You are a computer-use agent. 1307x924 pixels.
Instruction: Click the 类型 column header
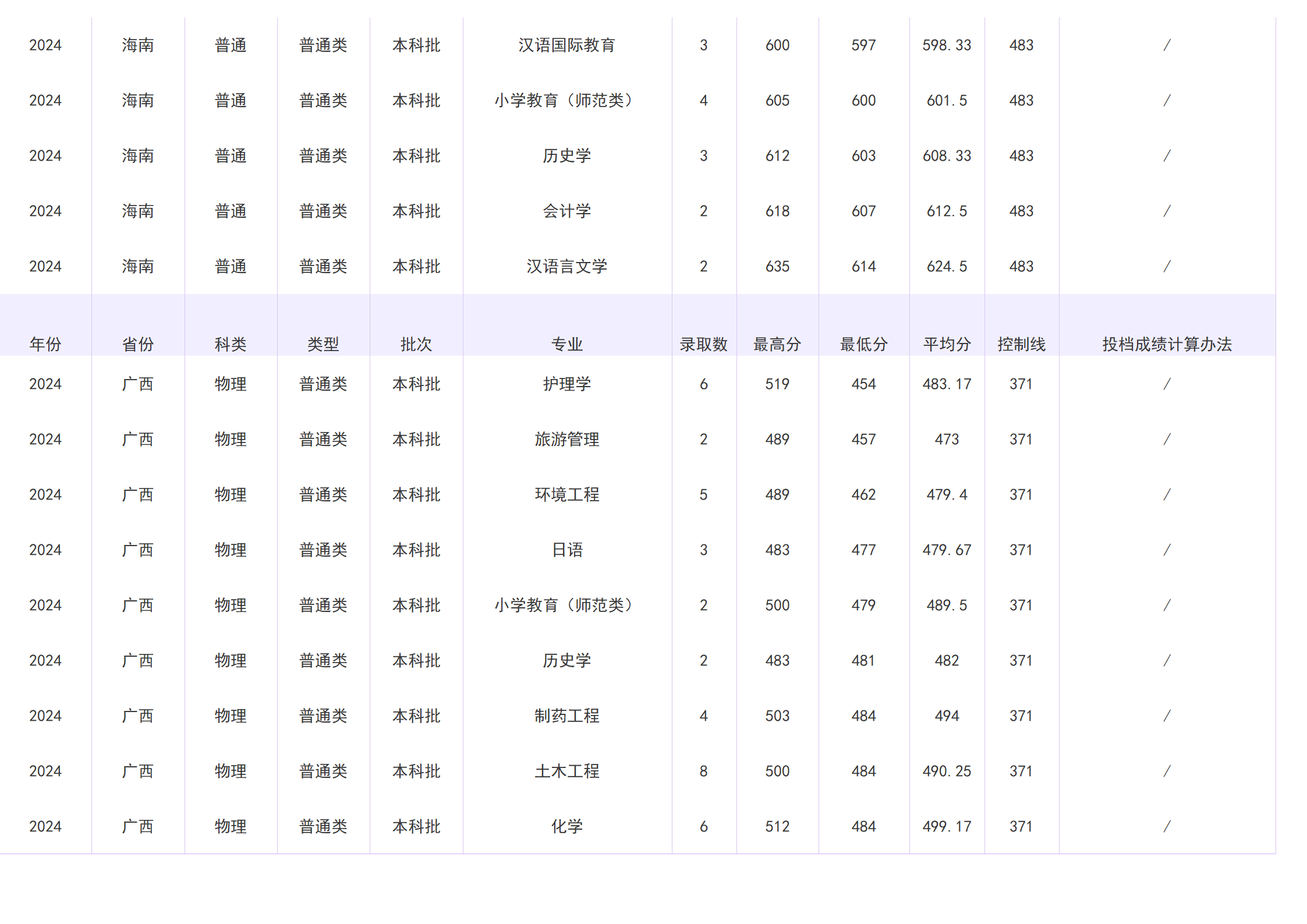323,344
